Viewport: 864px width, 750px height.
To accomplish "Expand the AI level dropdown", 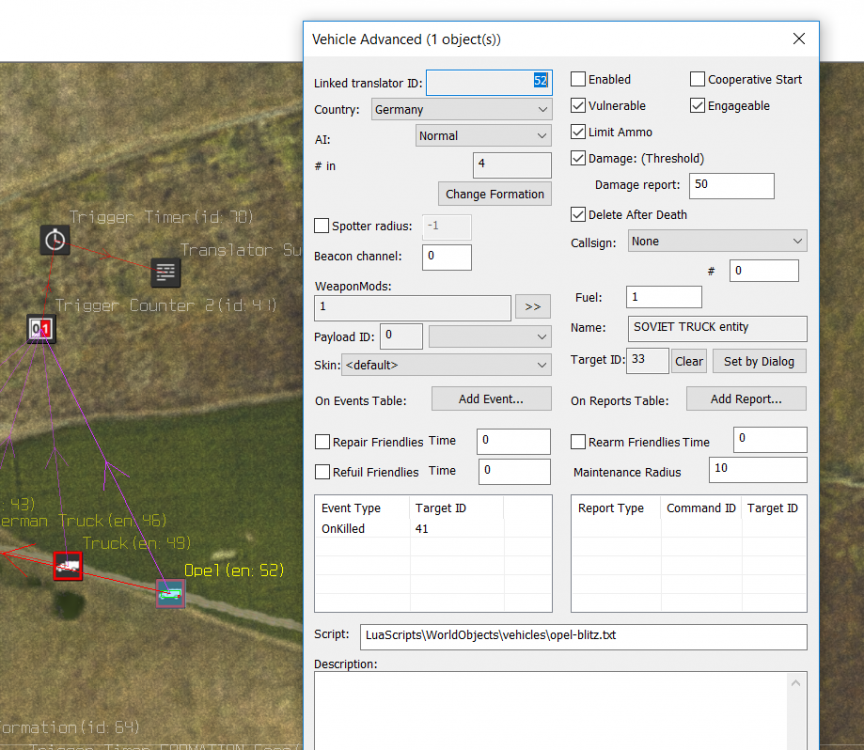I will [x=483, y=136].
